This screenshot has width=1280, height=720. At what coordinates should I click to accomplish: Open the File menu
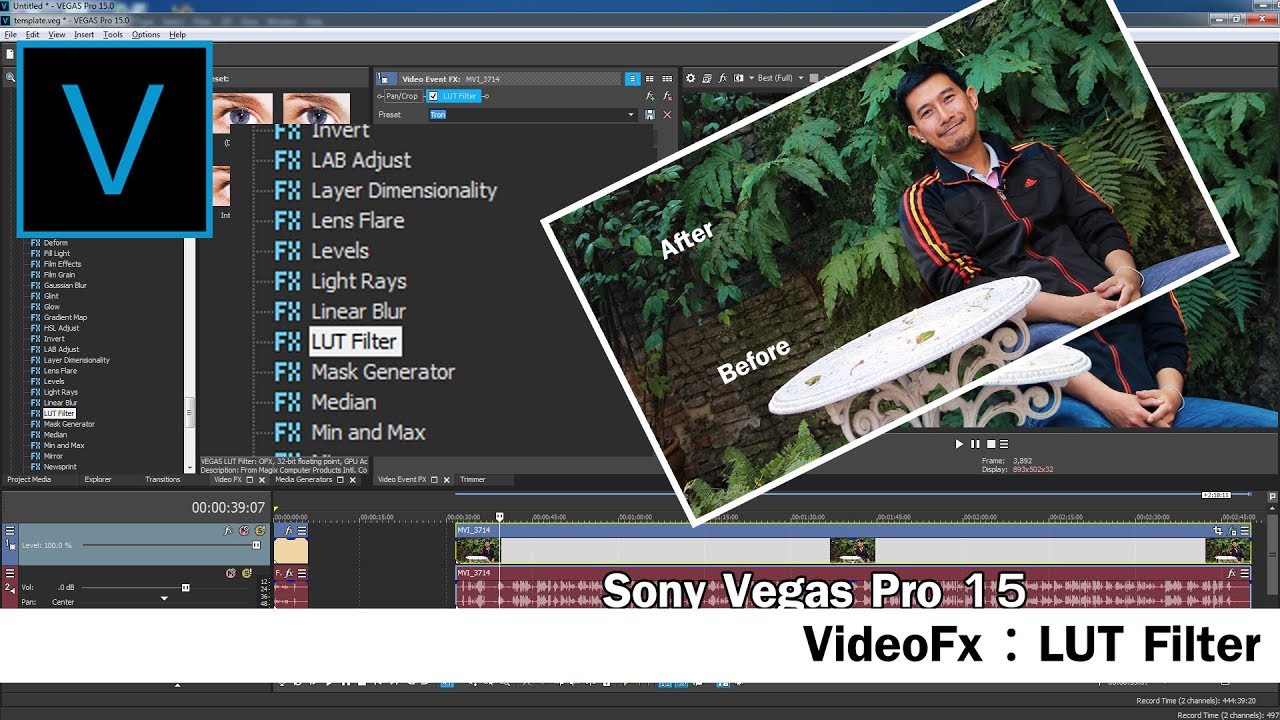(10, 34)
